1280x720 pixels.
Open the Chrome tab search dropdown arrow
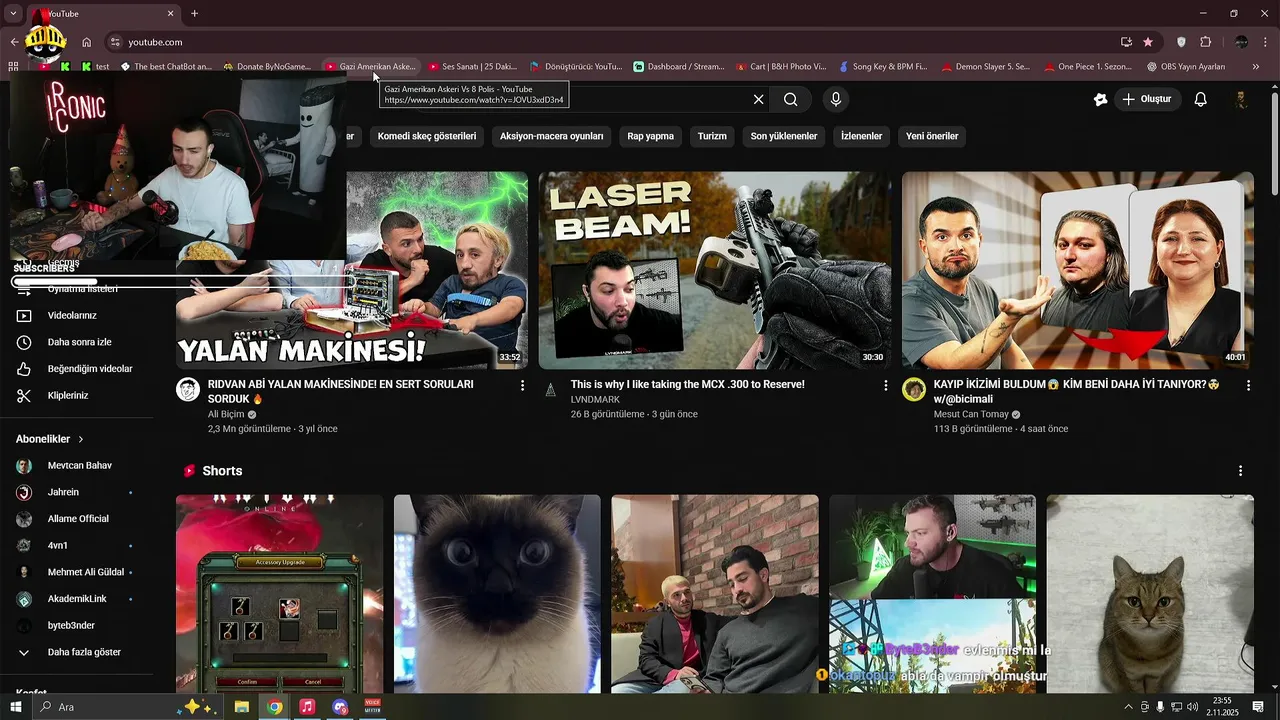point(13,13)
